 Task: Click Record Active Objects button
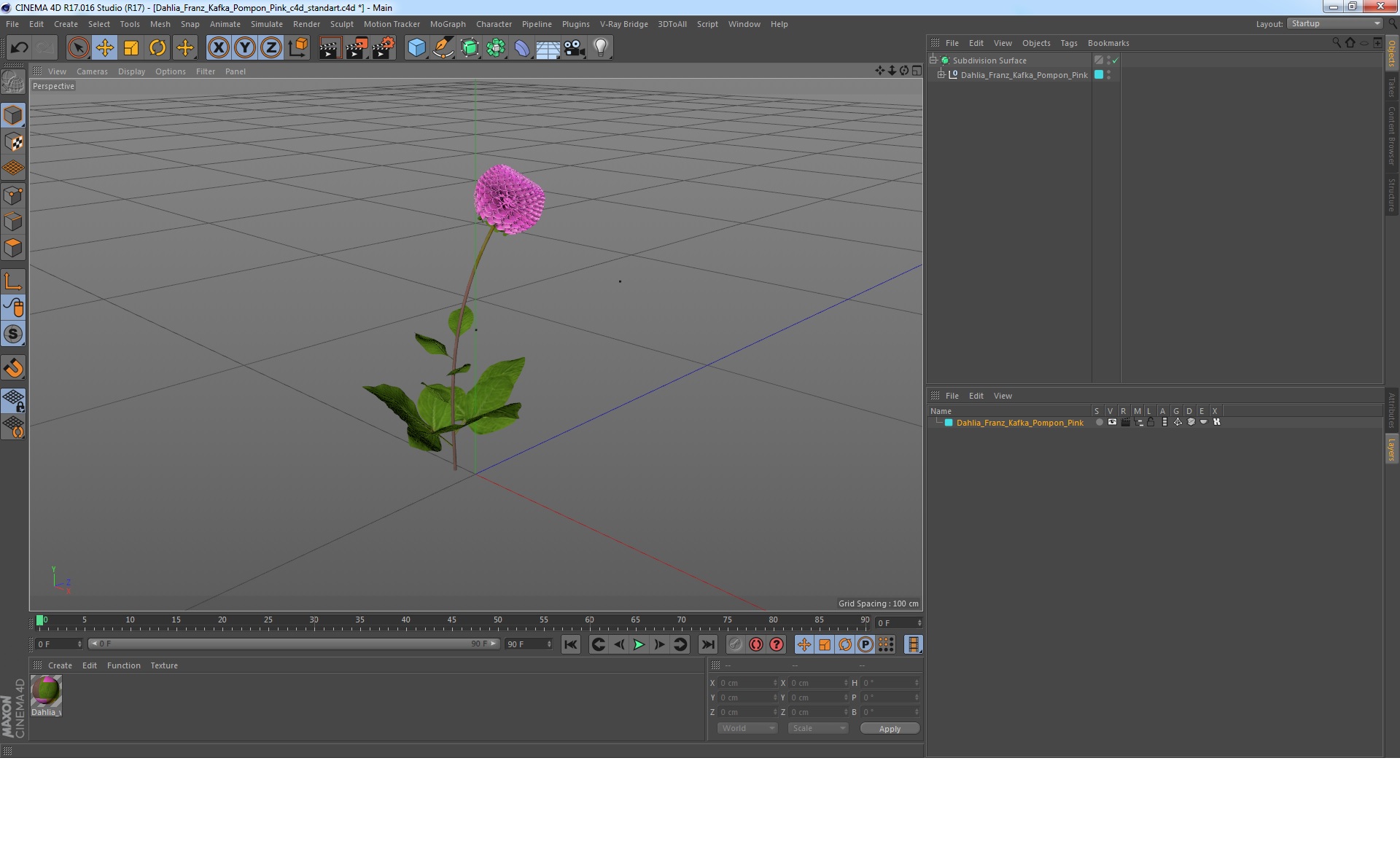tap(735, 644)
